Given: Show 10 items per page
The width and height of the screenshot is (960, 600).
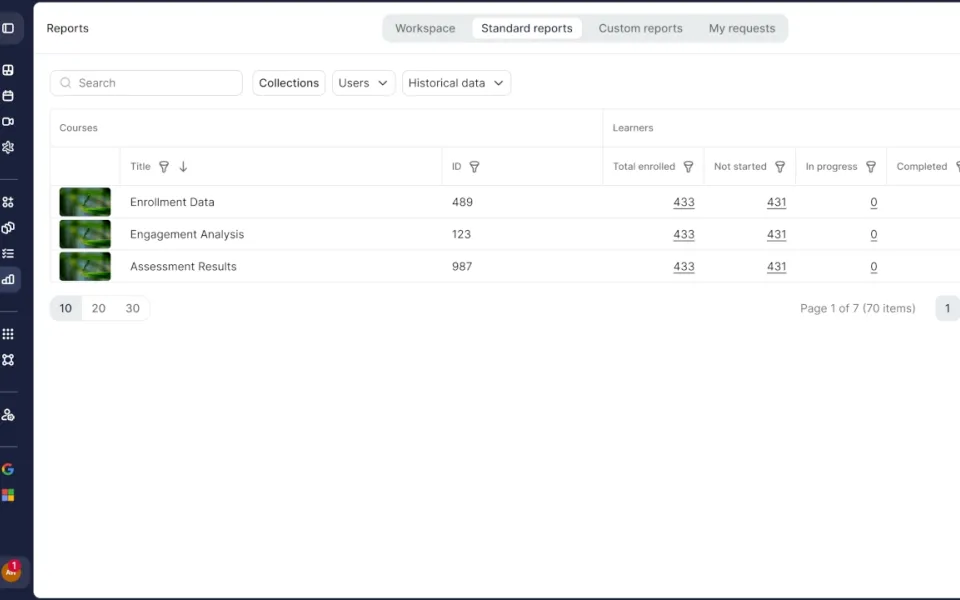Looking at the screenshot, I should point(66,308).
